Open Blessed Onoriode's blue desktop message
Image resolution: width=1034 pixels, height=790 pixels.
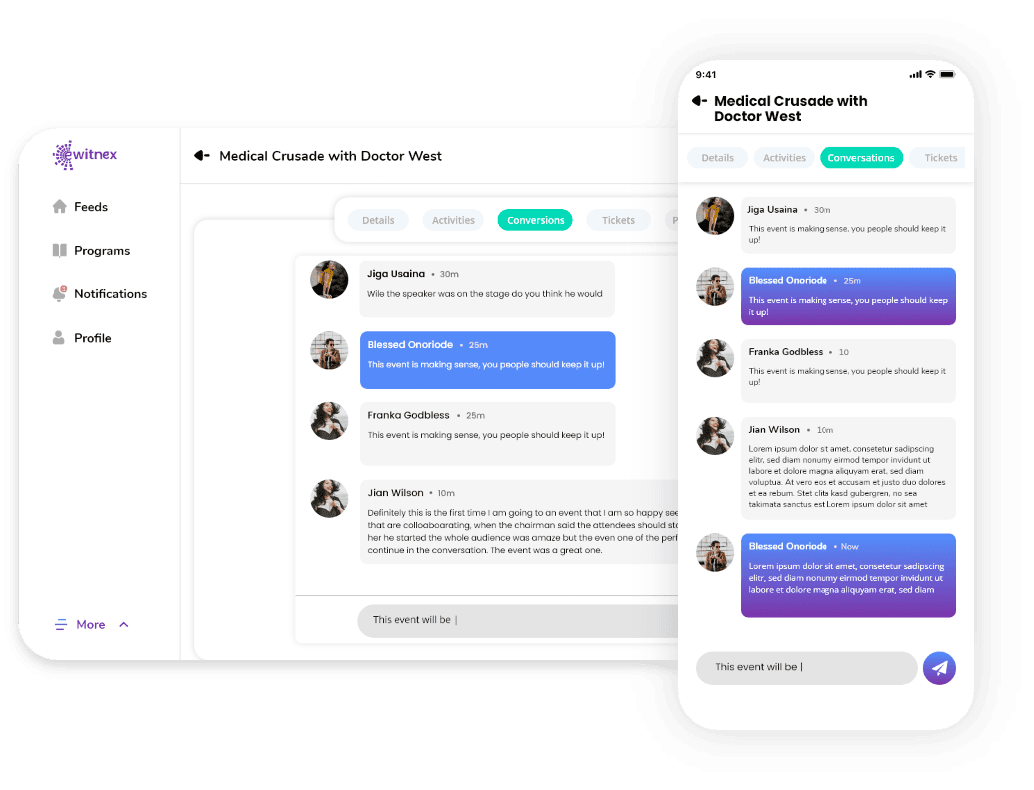pyautogui.click(x=487, y=360)
